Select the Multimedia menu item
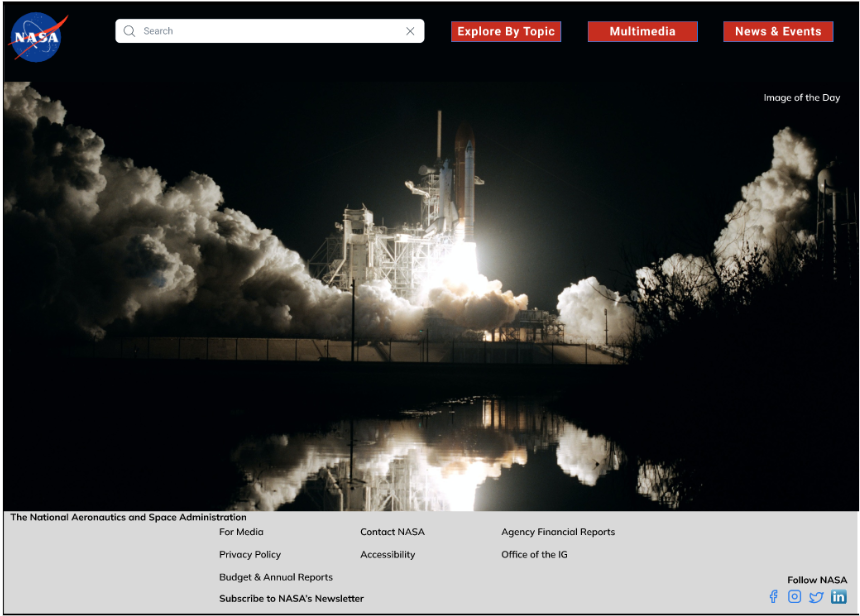Viewport: 860px width, 616px height. click(x=642, y=31)
